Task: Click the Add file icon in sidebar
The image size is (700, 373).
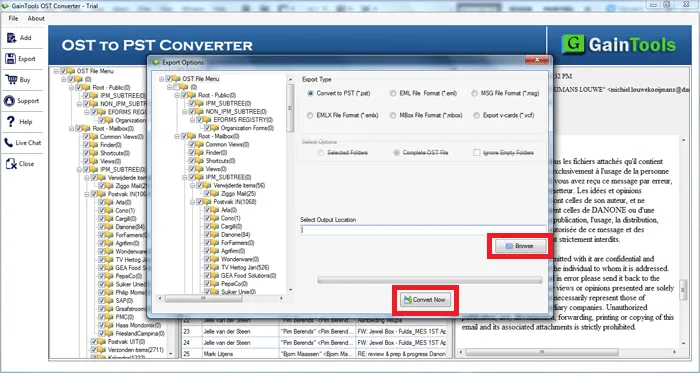Action: tap(11, 37)
